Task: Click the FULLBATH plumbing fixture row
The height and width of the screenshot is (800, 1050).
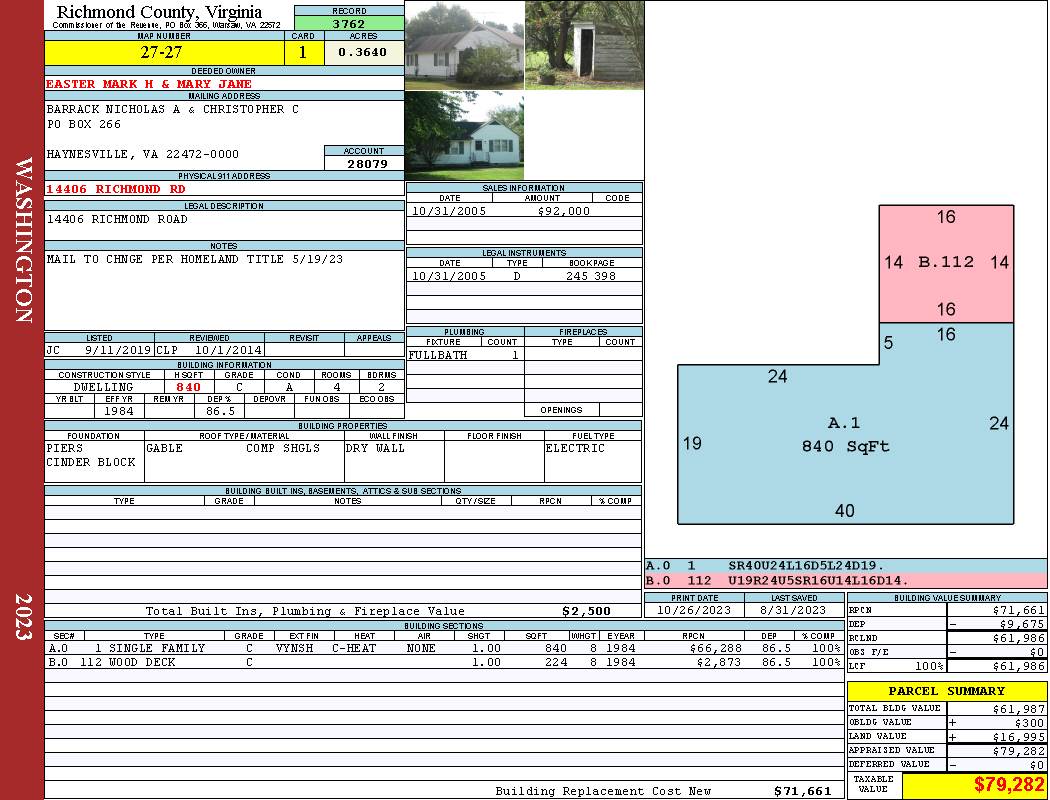Action: (465, 355)
